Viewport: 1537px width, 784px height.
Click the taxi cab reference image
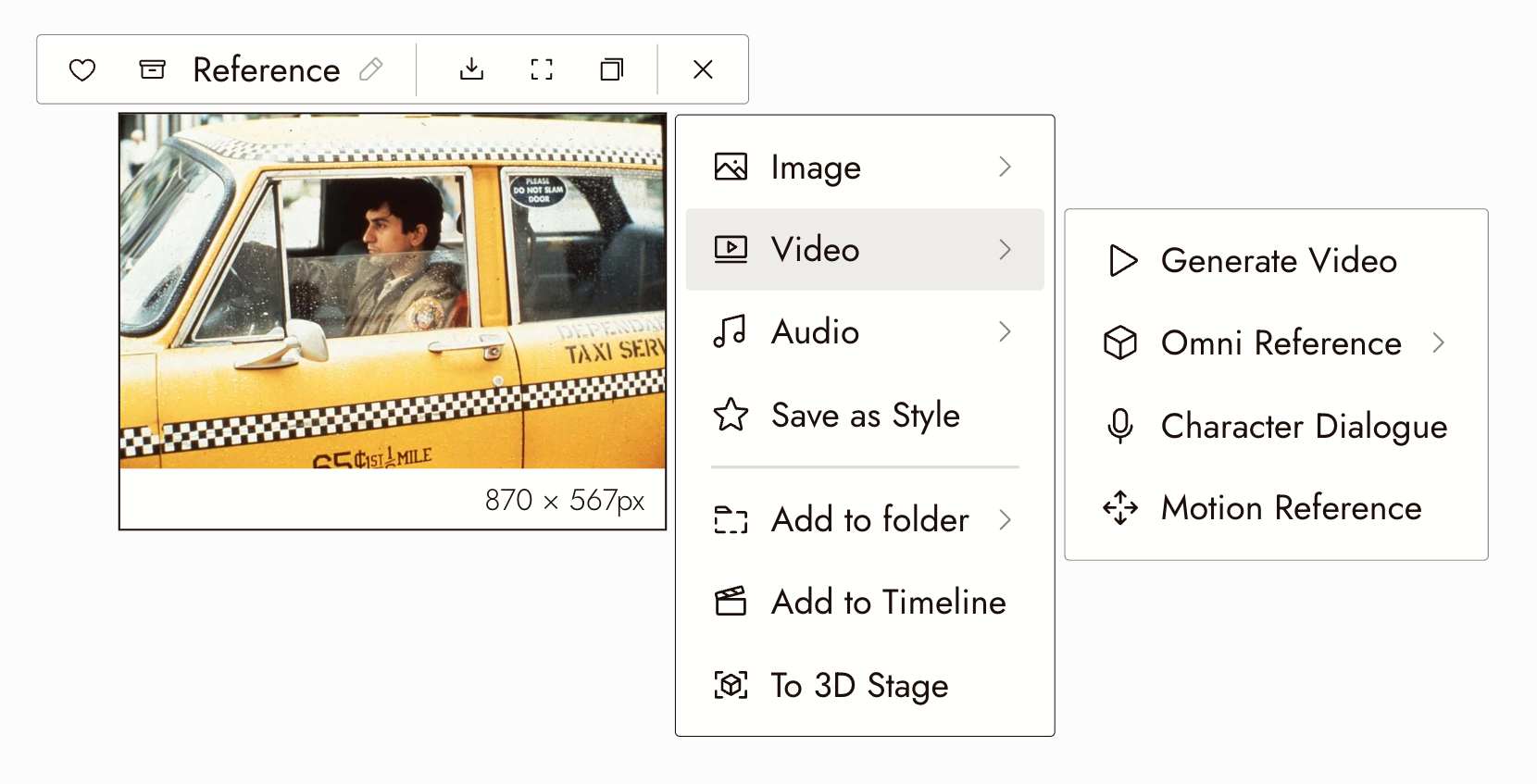coord(393,291)
